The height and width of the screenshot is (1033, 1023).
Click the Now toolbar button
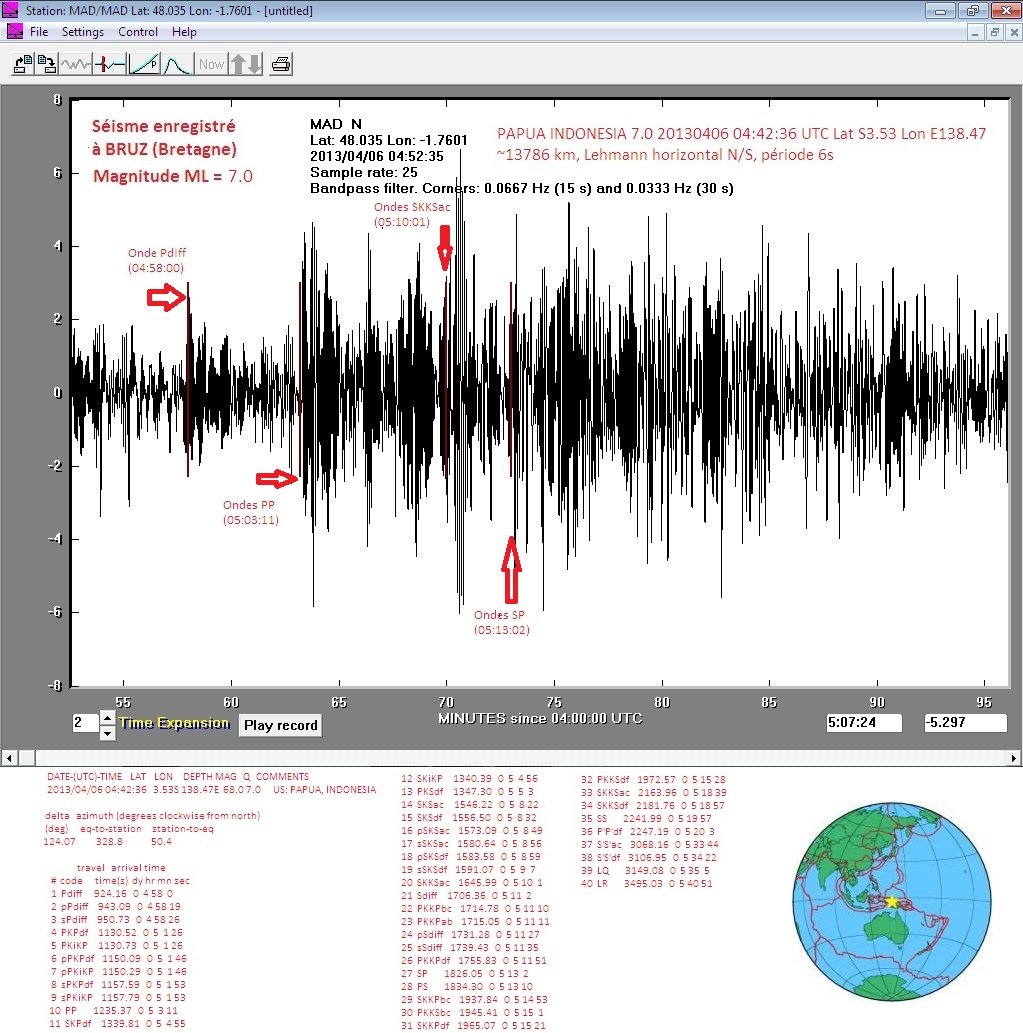click(x=211, y=65)
